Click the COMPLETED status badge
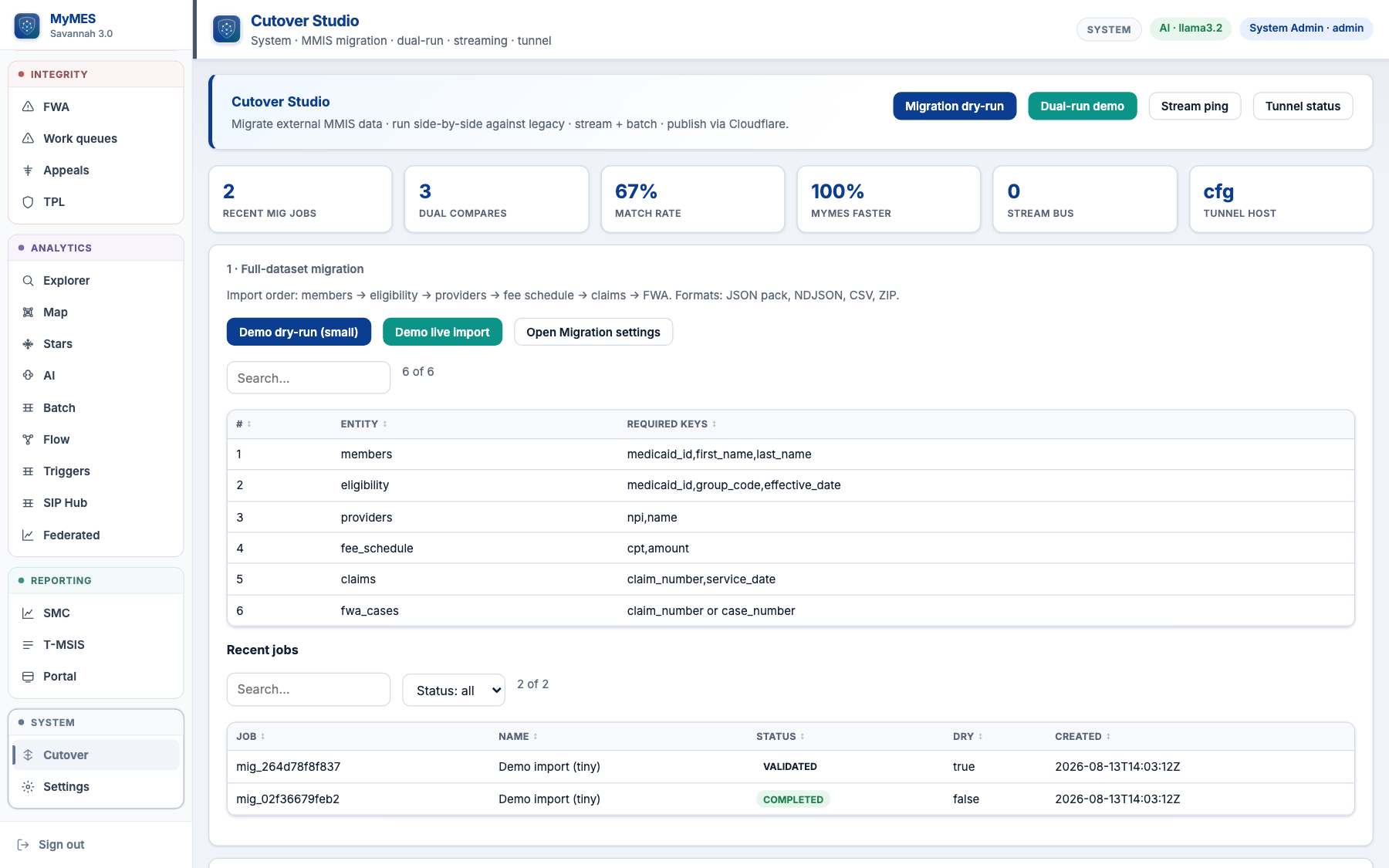The image size is (1389, 868). click(x=793, y=799)
